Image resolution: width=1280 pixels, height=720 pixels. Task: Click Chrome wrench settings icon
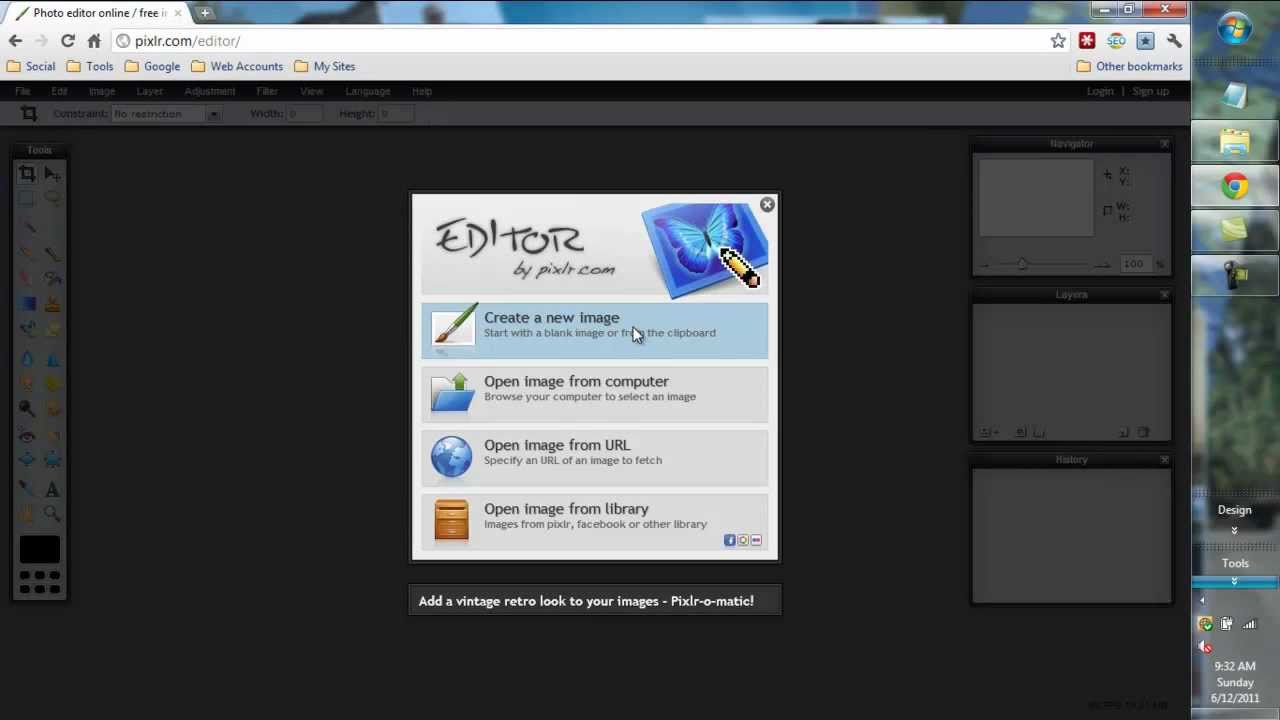tap(1174, 41)
